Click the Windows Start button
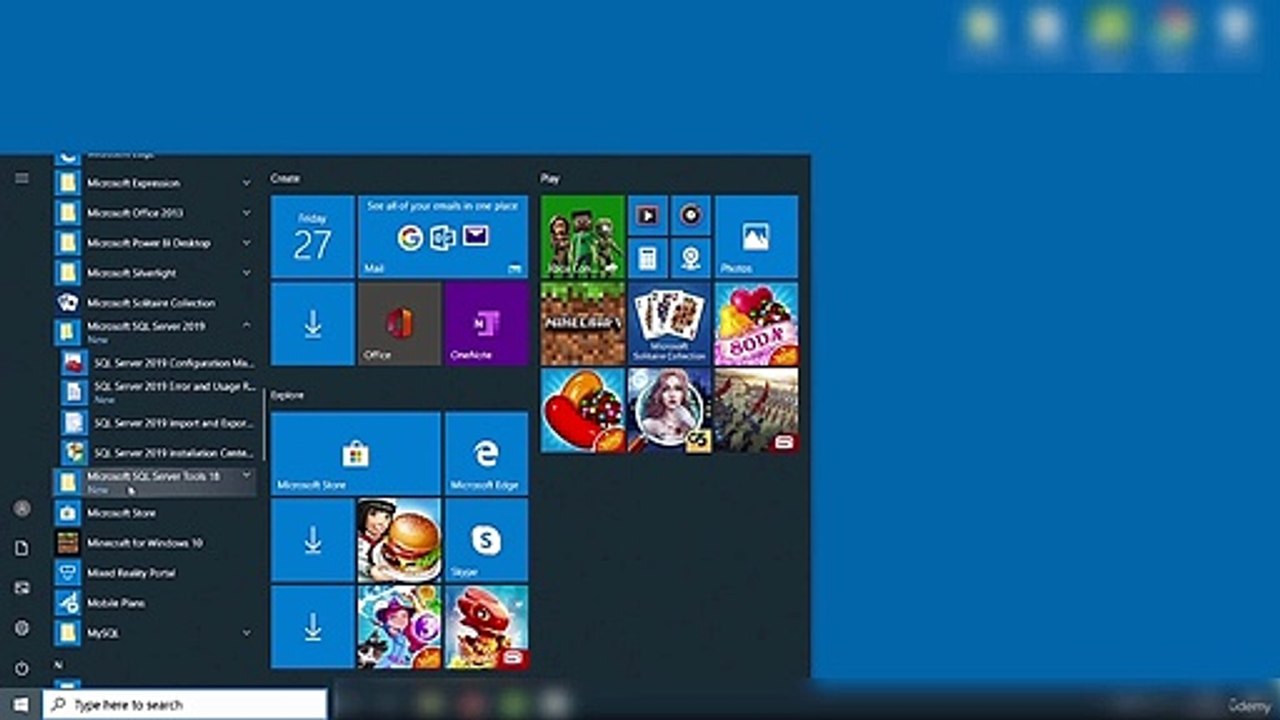Screen dimensions: 1280x720 20,705
